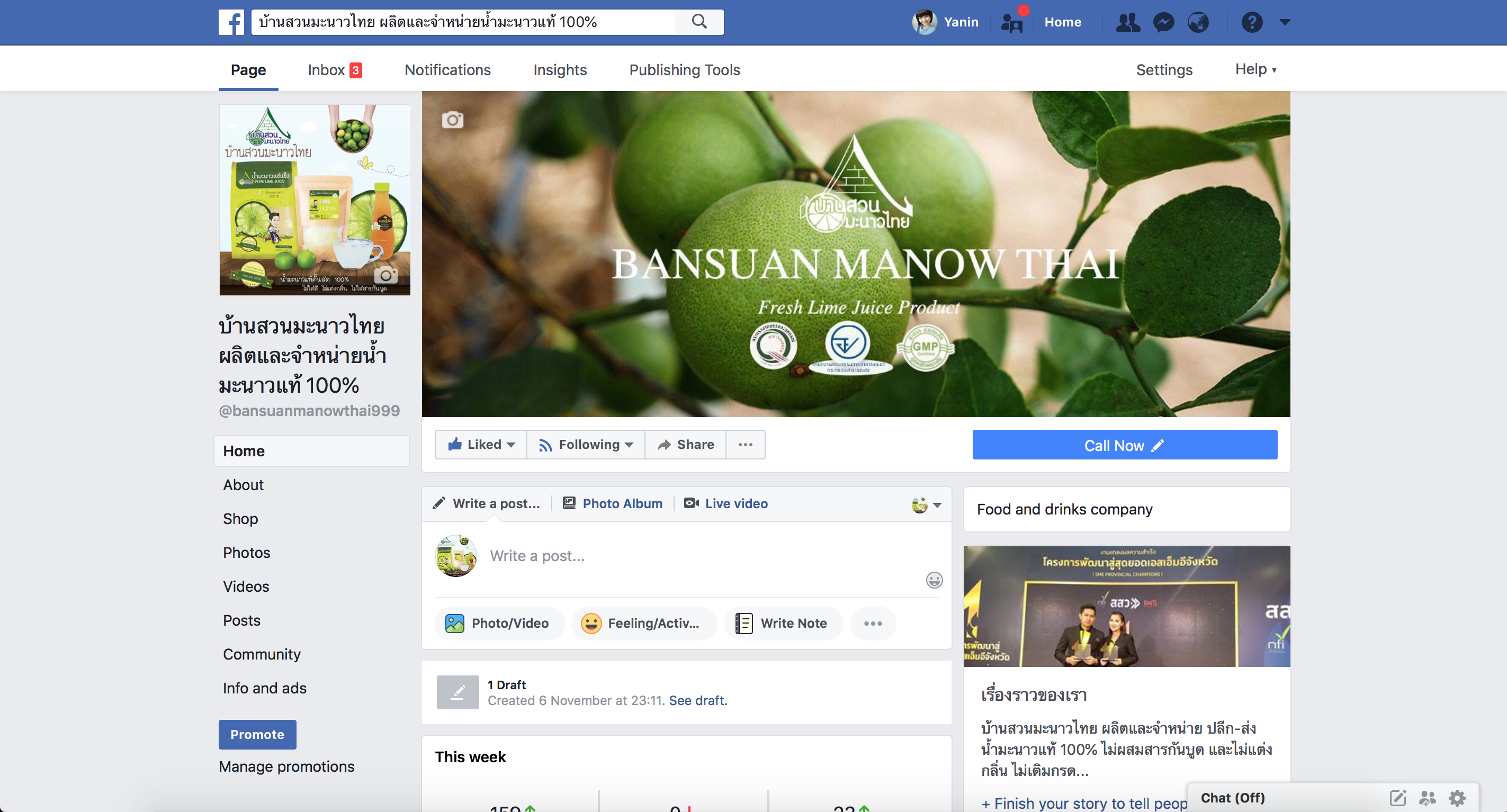
Task: Open Photos in the sidebar
Action: coord(246,553)
